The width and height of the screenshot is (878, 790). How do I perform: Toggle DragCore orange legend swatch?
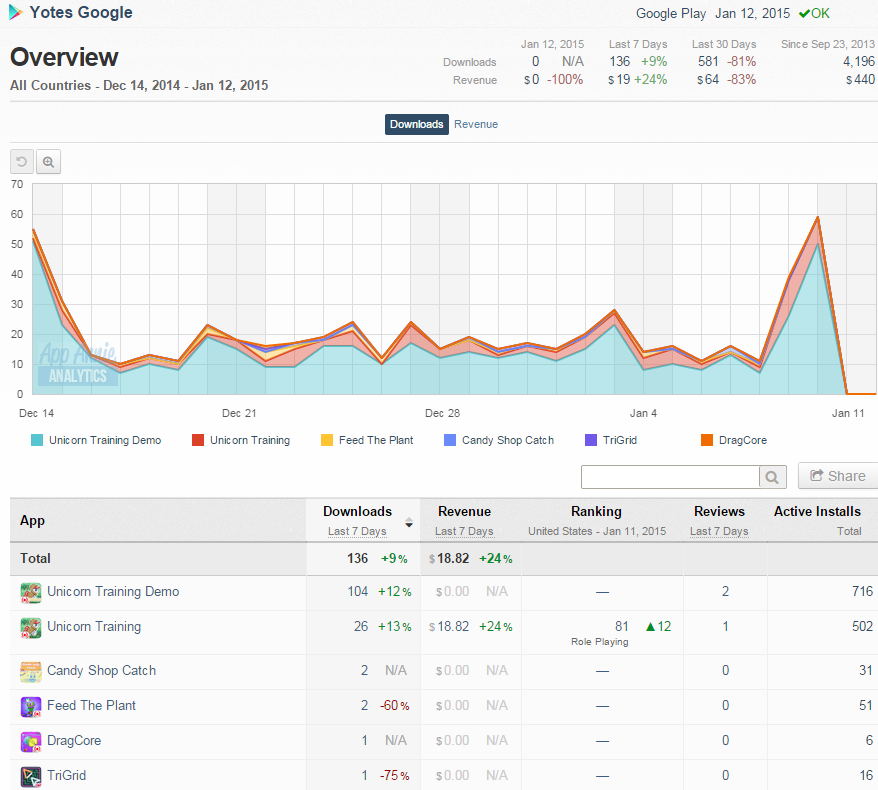click(x=707, y=440)
